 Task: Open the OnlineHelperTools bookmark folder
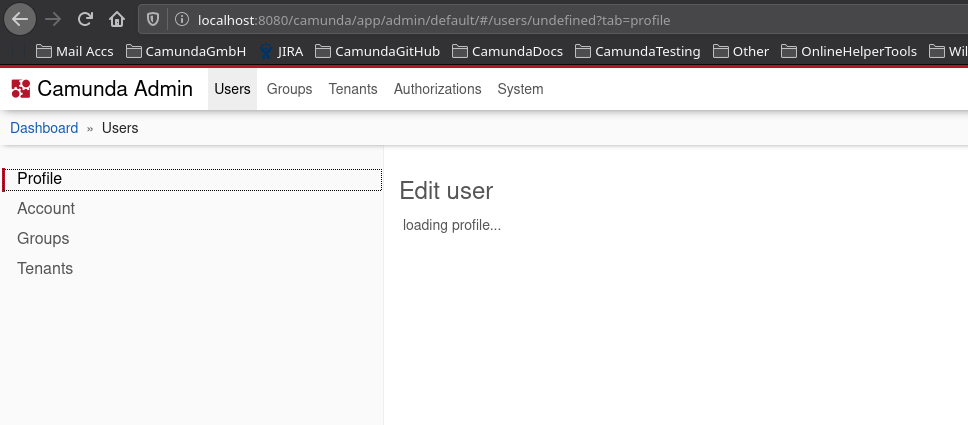(848, 51)
